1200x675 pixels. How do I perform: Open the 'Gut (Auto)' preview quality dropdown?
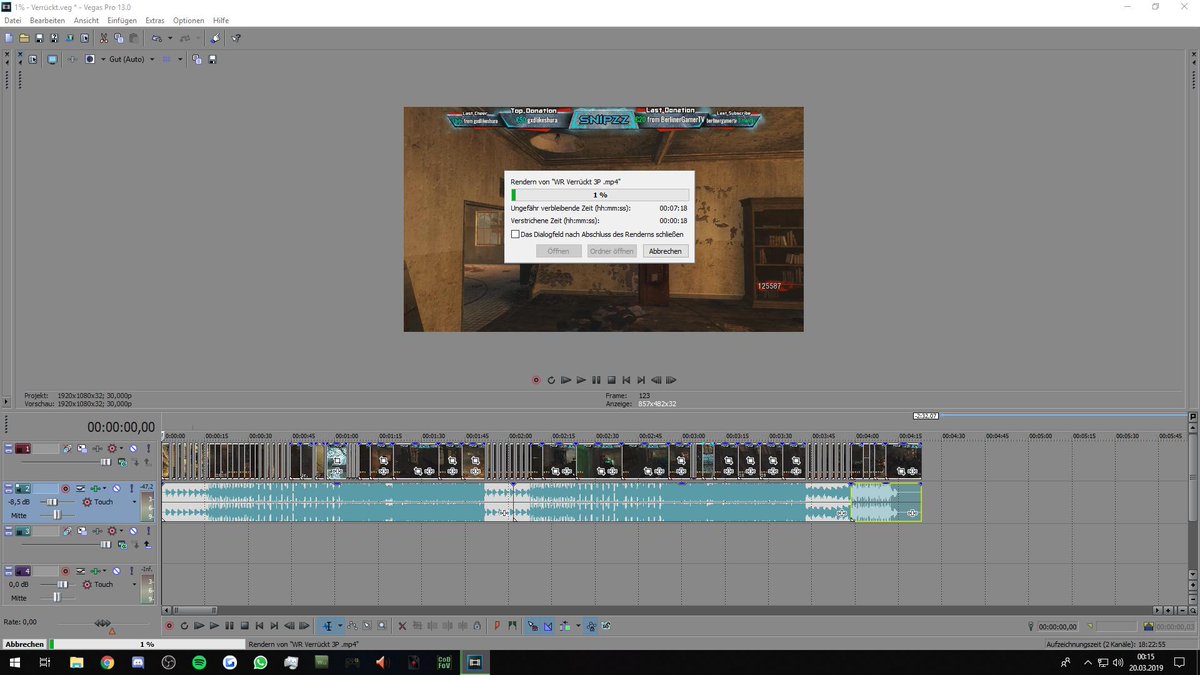pos(128,59)
